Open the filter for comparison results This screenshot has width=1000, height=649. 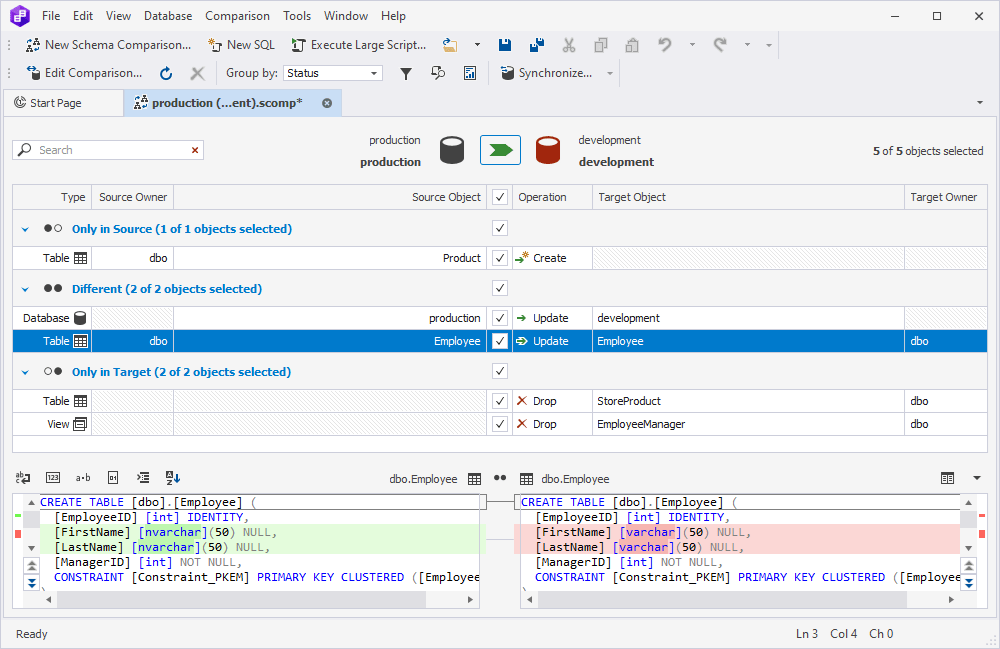click(405, 72)
